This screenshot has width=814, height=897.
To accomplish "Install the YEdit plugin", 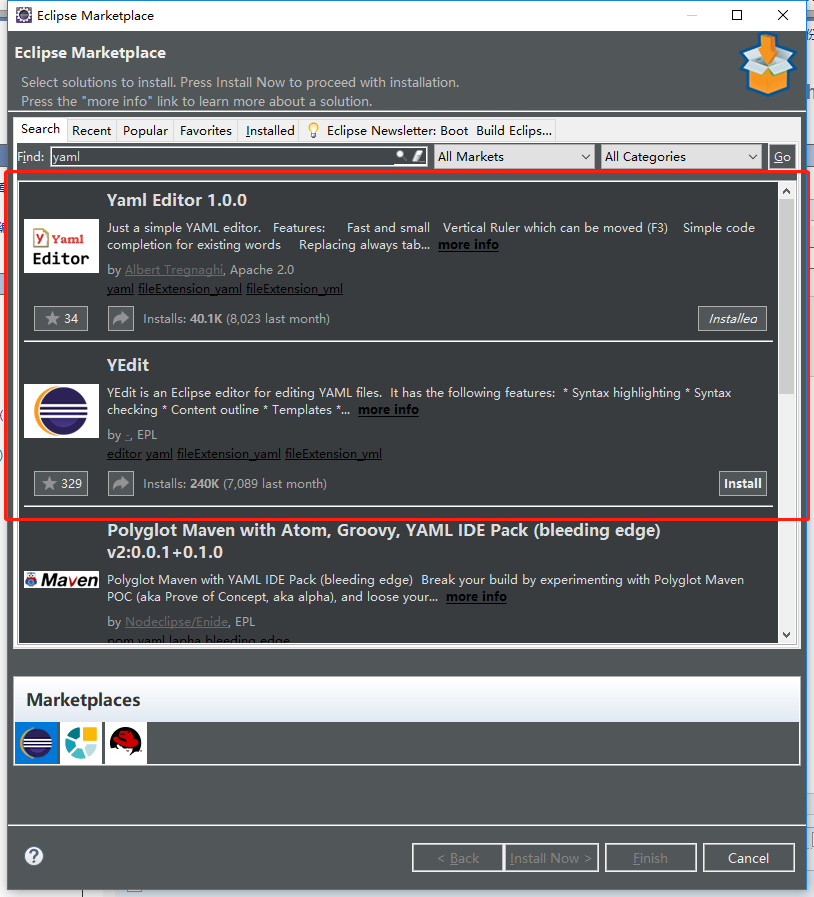I will tap(742, 483).
